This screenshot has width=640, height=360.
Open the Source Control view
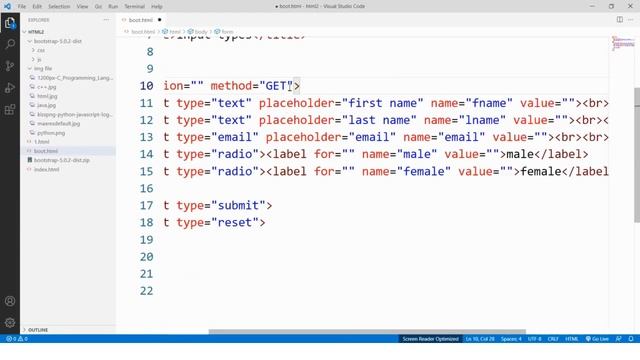[10, 66]
